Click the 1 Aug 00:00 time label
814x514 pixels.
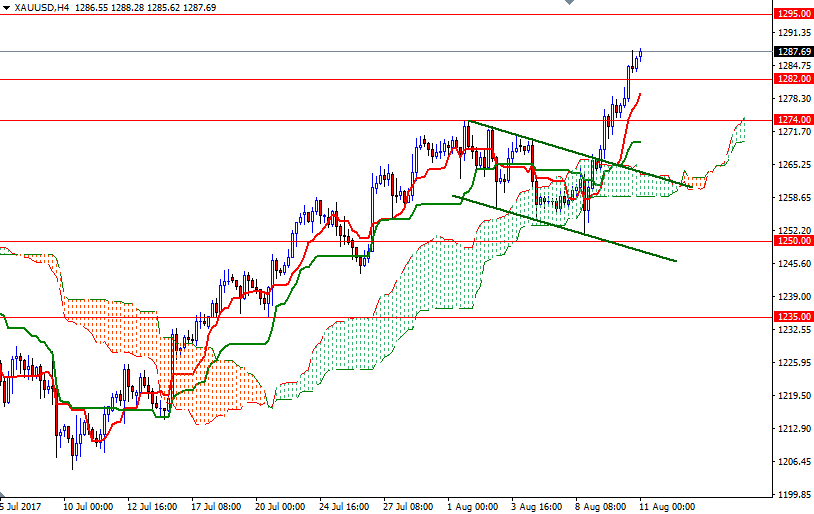[x=472, y=507]
